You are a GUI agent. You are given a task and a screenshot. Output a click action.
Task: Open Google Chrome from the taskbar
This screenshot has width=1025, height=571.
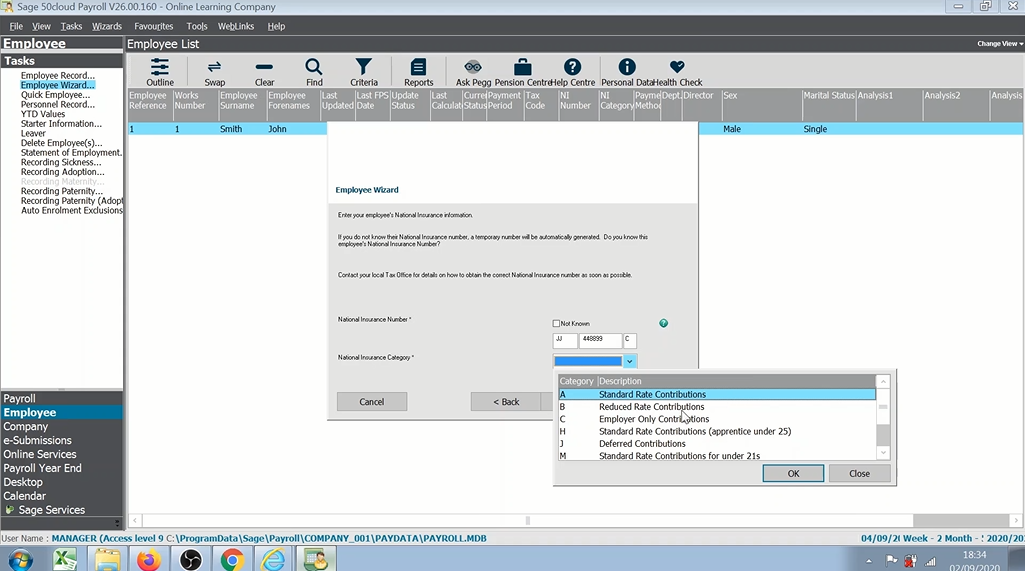pos(232,560)
